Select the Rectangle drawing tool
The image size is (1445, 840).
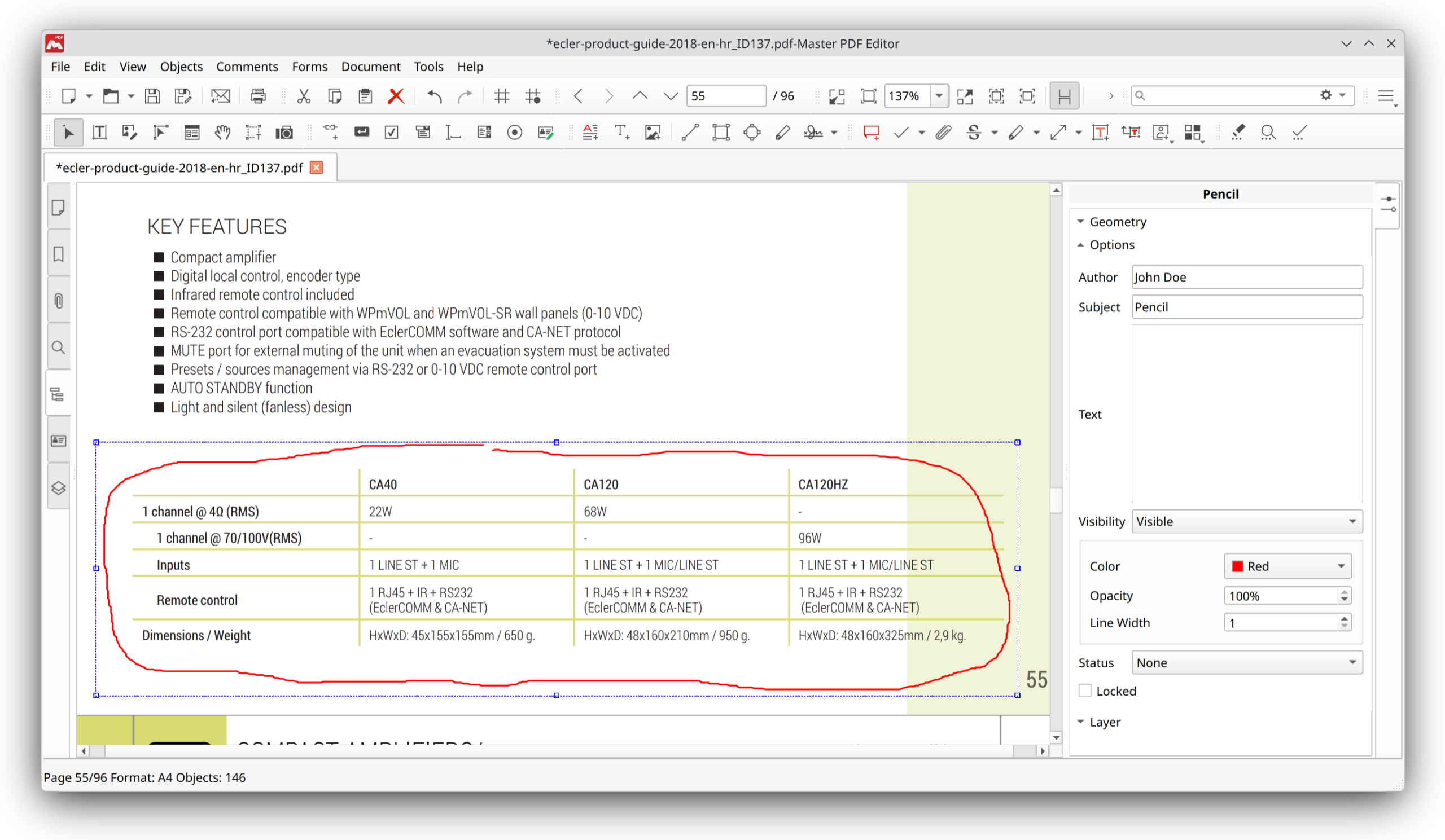pos(721,133)
